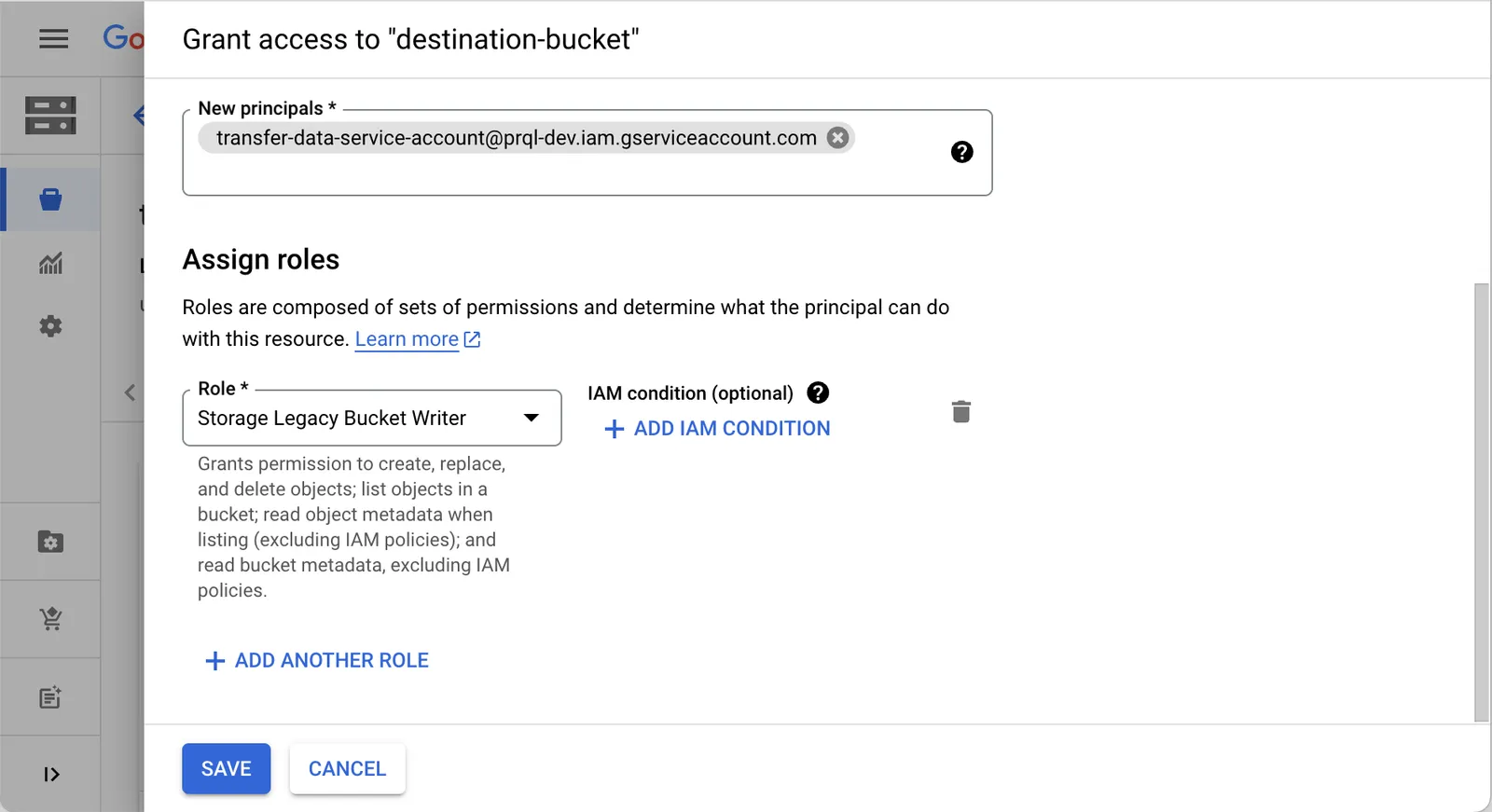
Task: Click the CANCEL button
Action: 347,769
